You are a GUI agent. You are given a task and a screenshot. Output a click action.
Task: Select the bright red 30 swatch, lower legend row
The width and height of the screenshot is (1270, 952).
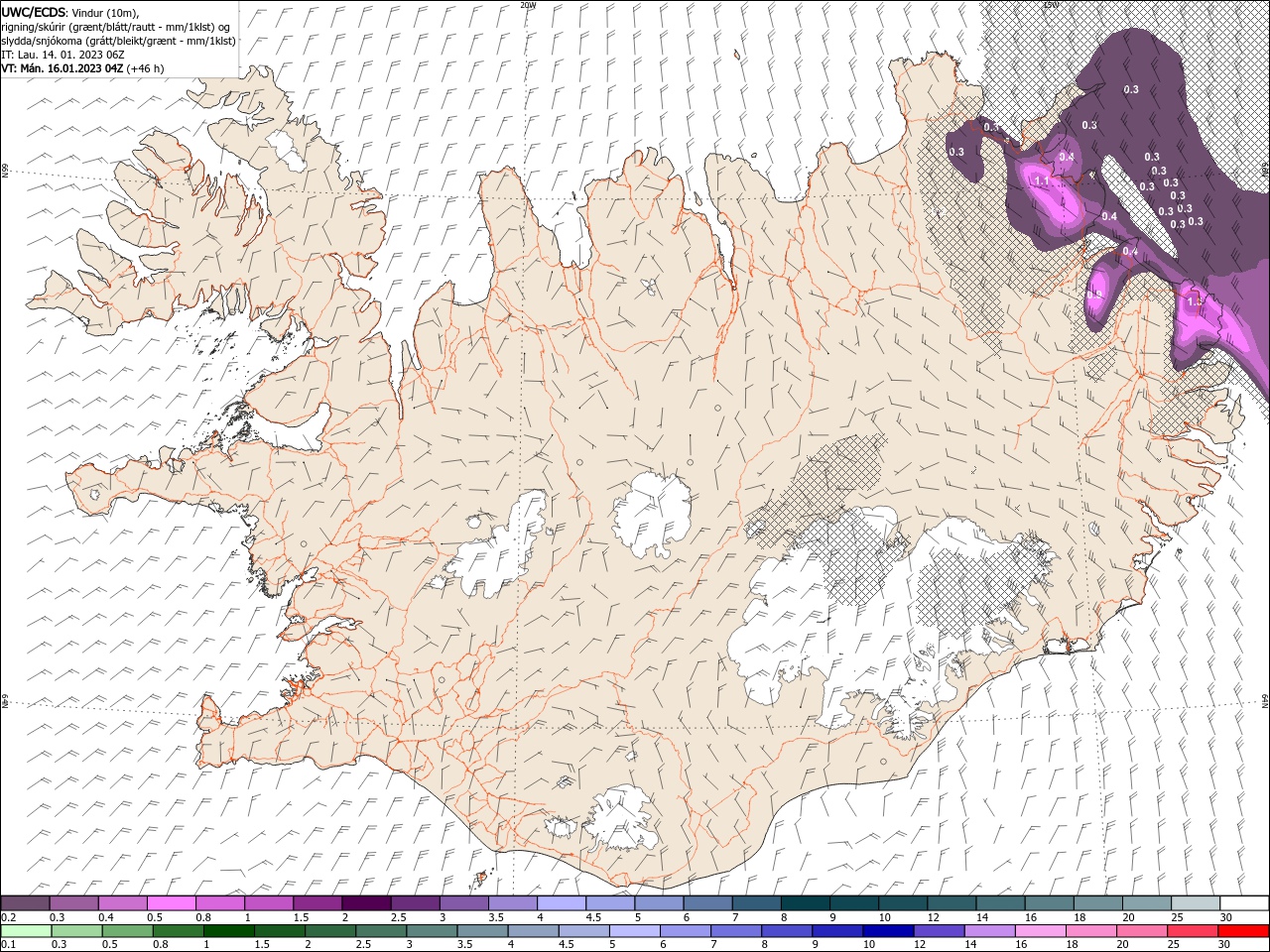coord(1243,930)
